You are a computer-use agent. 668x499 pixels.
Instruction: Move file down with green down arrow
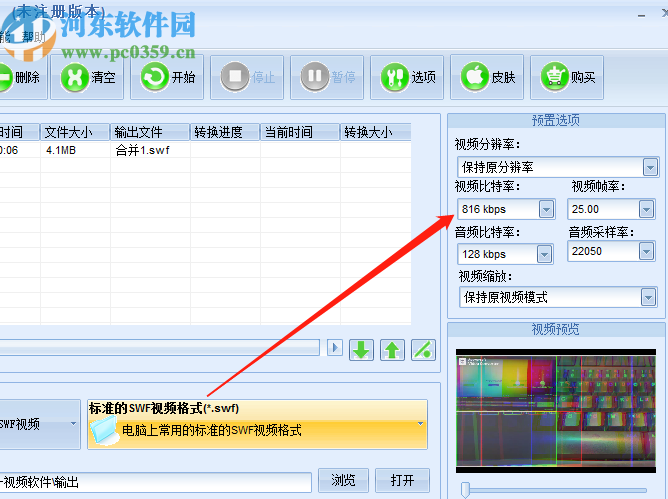[x=361, y=350]
